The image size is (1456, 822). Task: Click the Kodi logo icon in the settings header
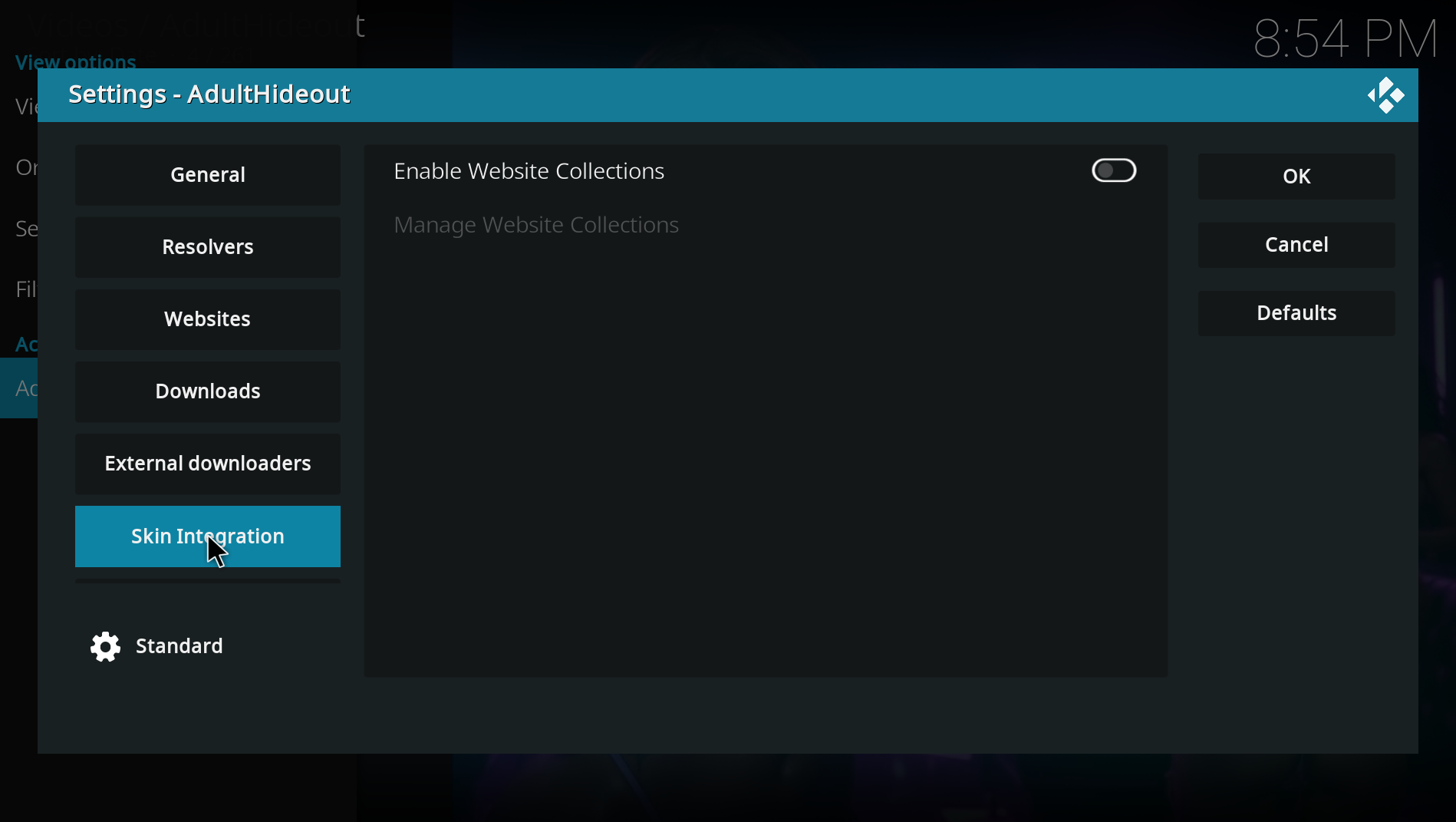click(1385, 95)
